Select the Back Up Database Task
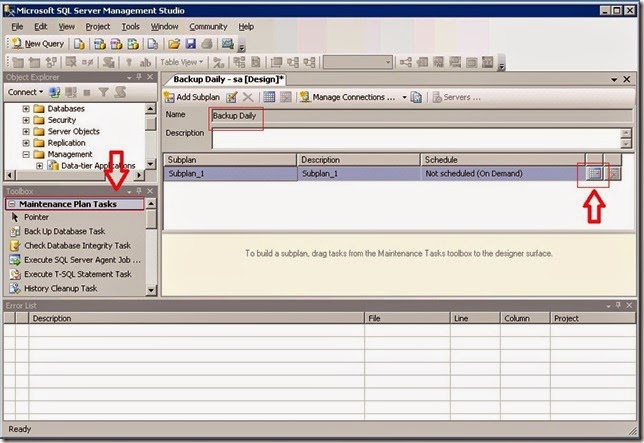Image resolution: width=644 pixels, height=443 pixels. (x=64, y=232)
